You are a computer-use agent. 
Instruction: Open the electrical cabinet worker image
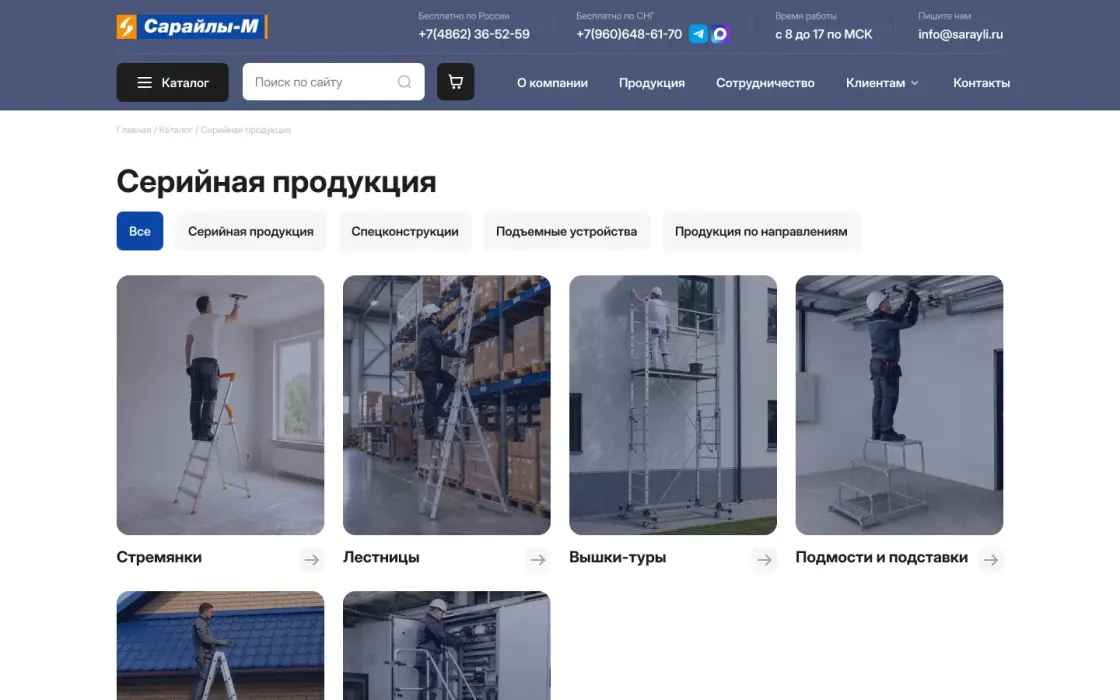pos(446,645)
